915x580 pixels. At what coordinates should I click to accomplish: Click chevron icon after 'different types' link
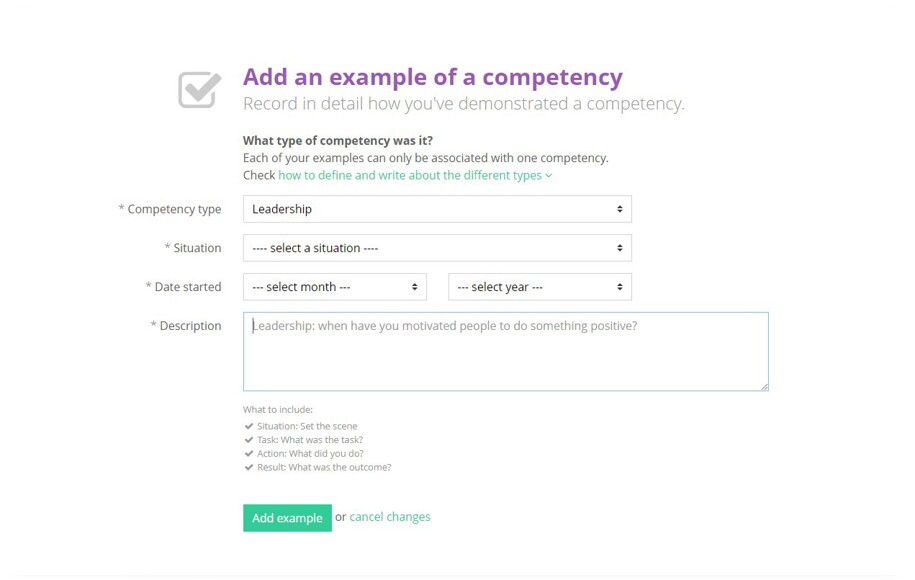click(x=549, y=176)
